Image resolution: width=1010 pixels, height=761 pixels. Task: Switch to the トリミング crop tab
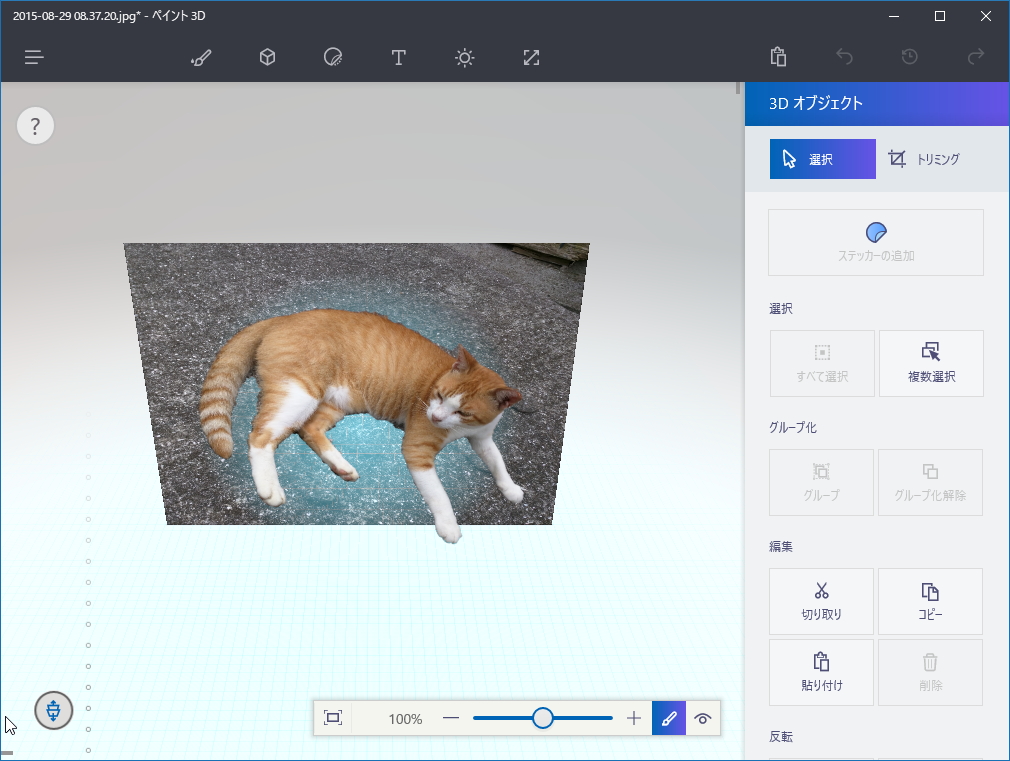(925, 159)
